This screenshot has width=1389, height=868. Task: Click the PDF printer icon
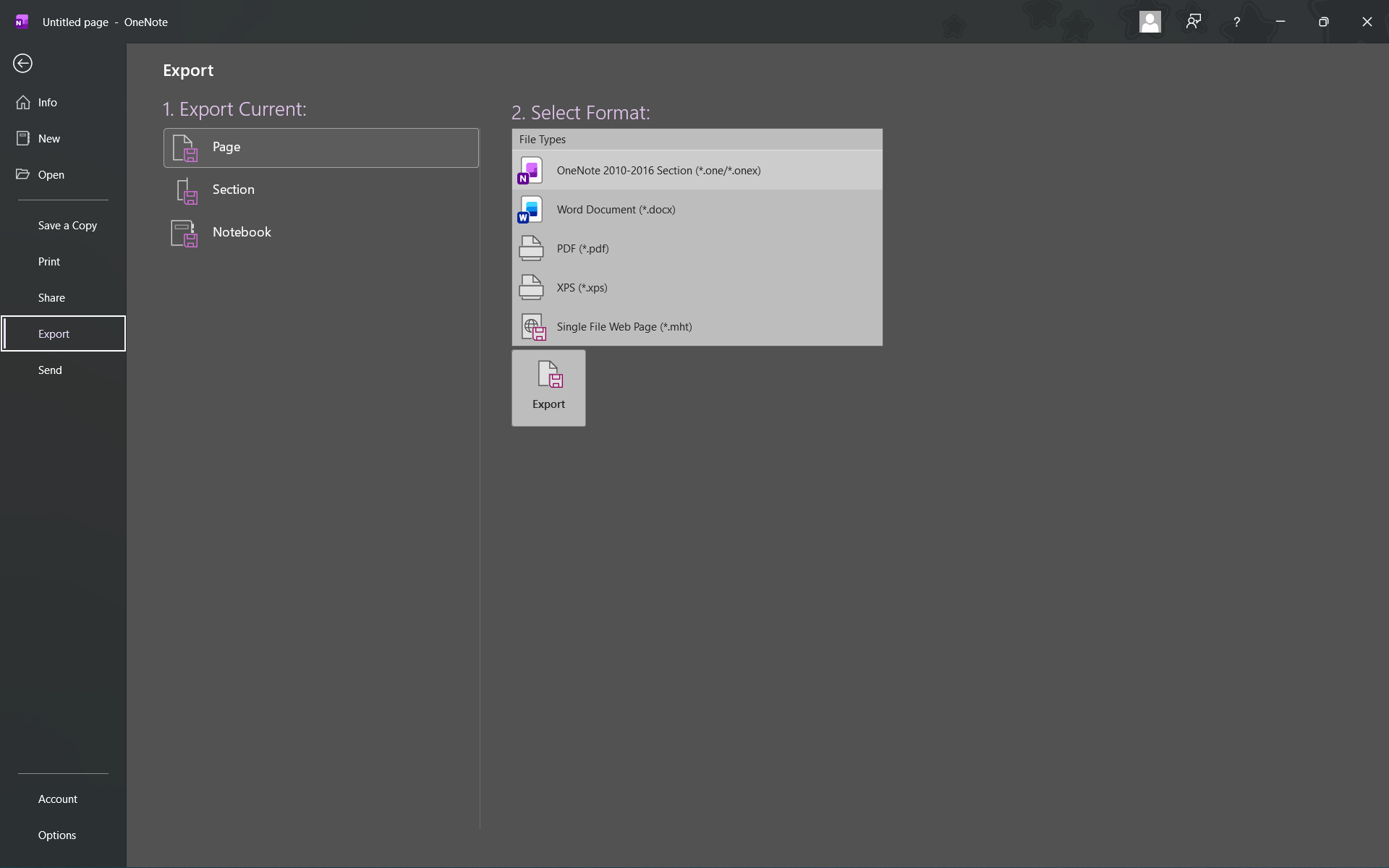click(531, 248)
